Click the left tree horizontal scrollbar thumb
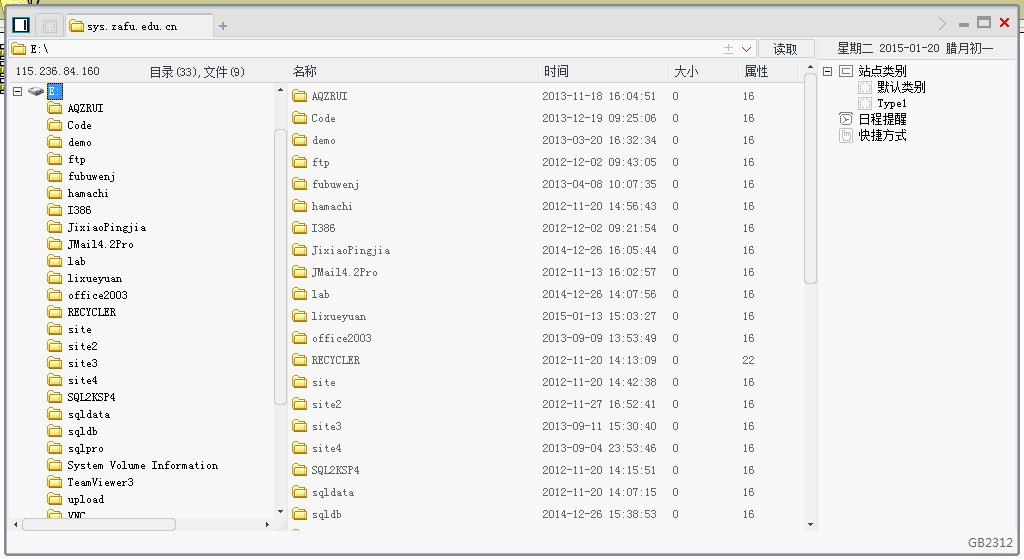 99,524
